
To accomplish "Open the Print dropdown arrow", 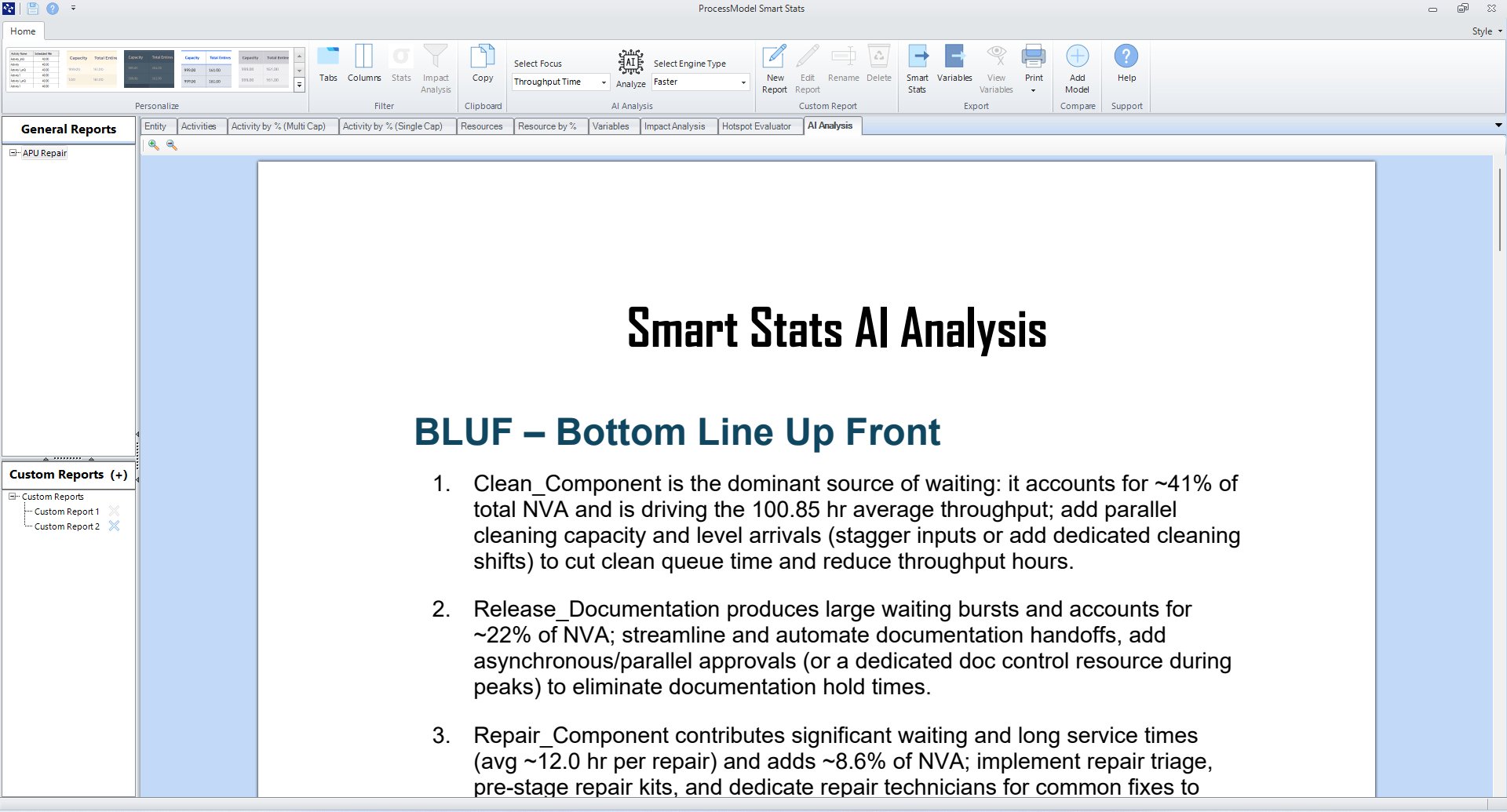I will tap(1034, 90).
